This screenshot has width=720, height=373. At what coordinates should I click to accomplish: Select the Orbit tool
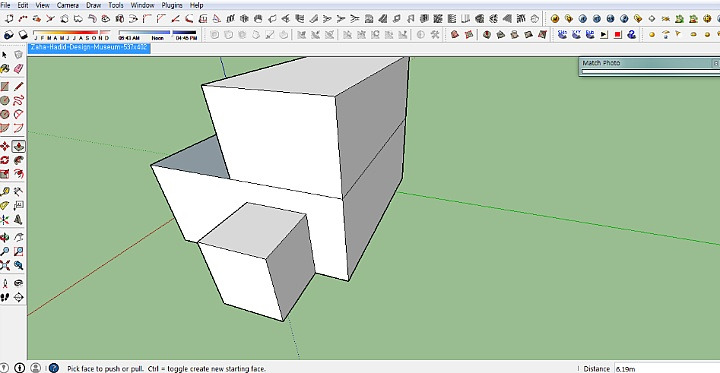[x=5, y=237]
